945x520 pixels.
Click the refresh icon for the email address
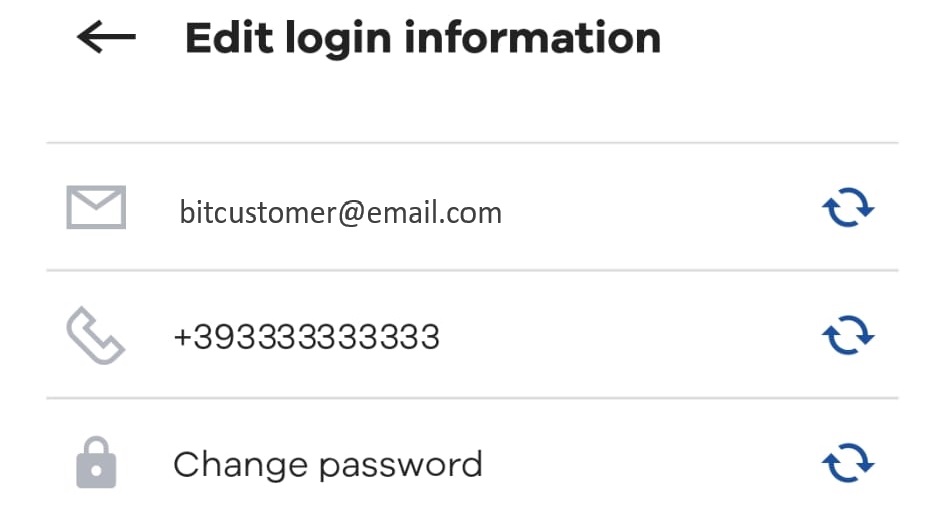click(x=848, y=207)
